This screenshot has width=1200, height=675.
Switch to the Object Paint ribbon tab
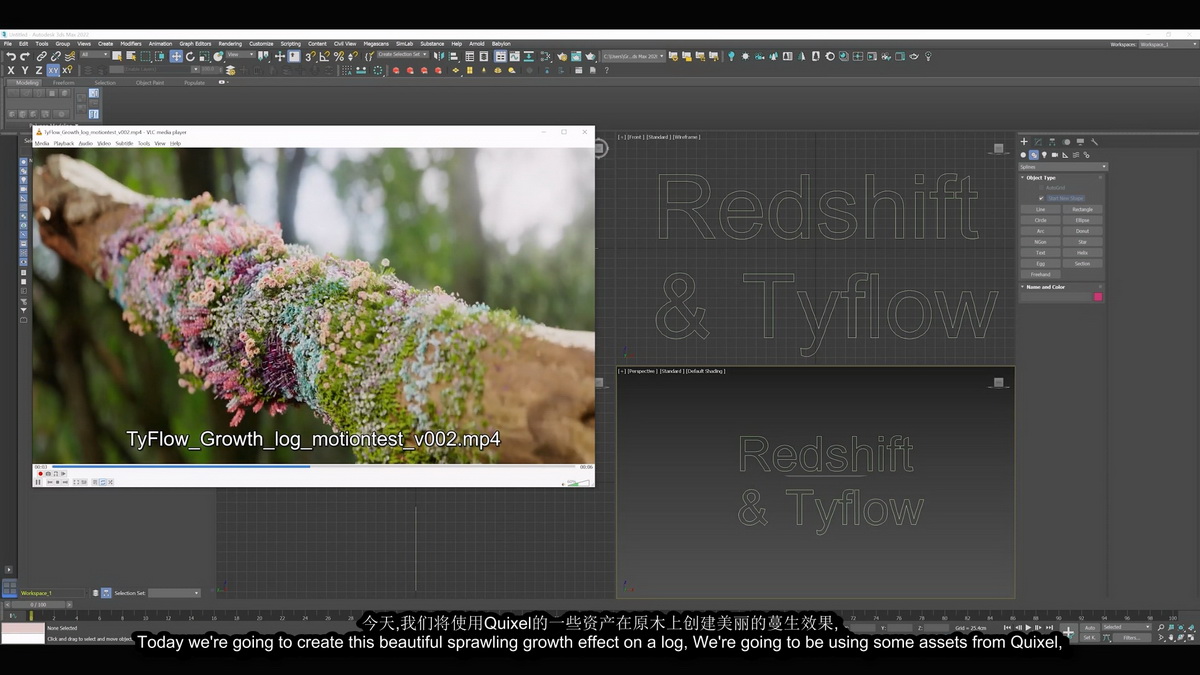click(x=150, y=83)
